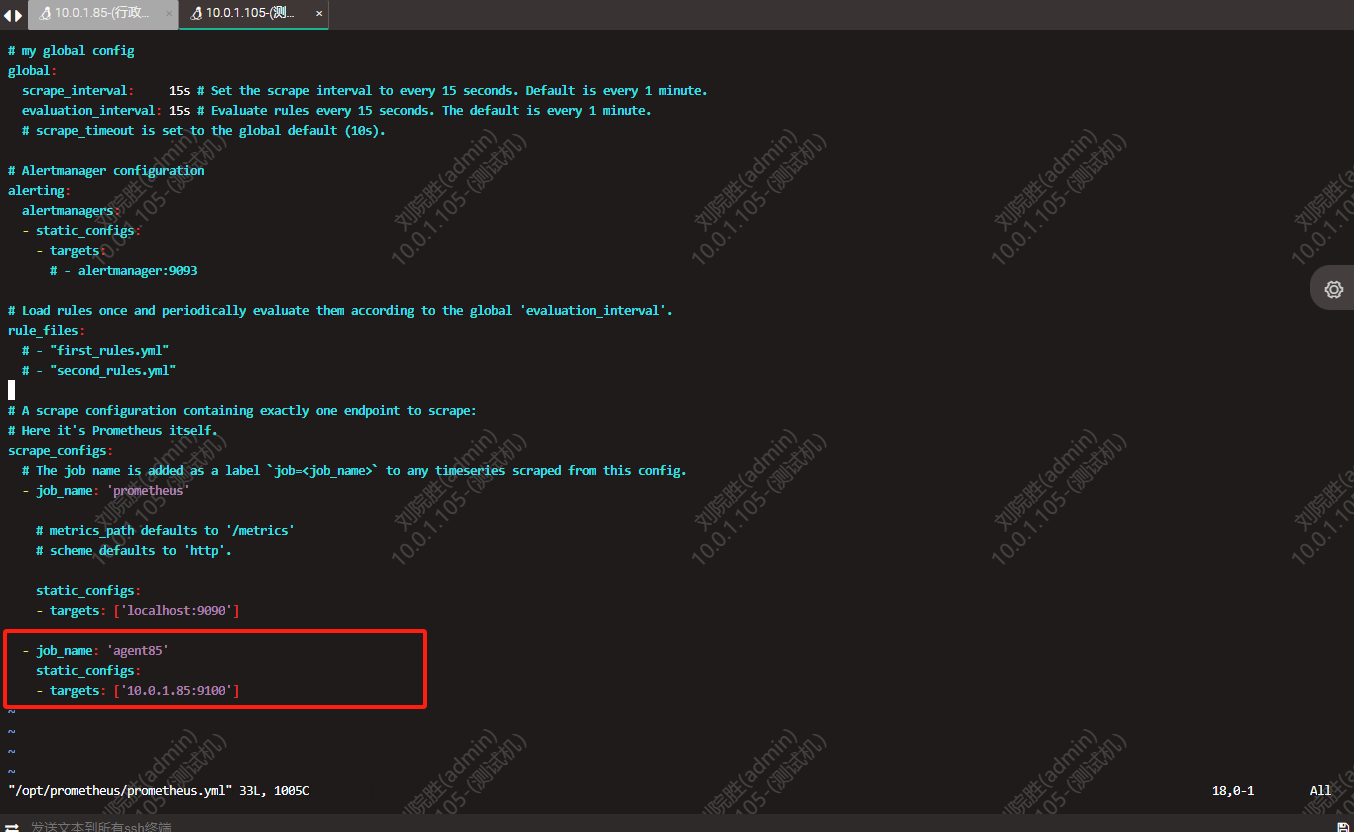Image resolution: width=1354 pixels, height=832 pixels.
Task: Close the 10.0.1.105 session tab
Action: [319, 14]
